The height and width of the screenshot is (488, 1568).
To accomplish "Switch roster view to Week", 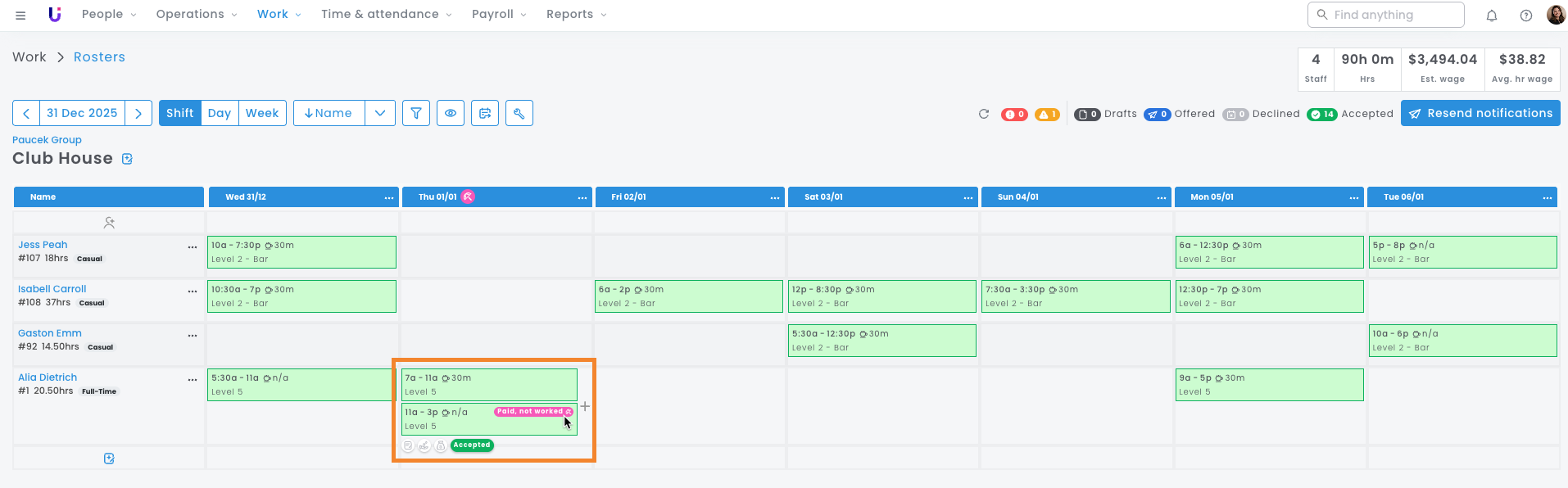I will [262, 113].
